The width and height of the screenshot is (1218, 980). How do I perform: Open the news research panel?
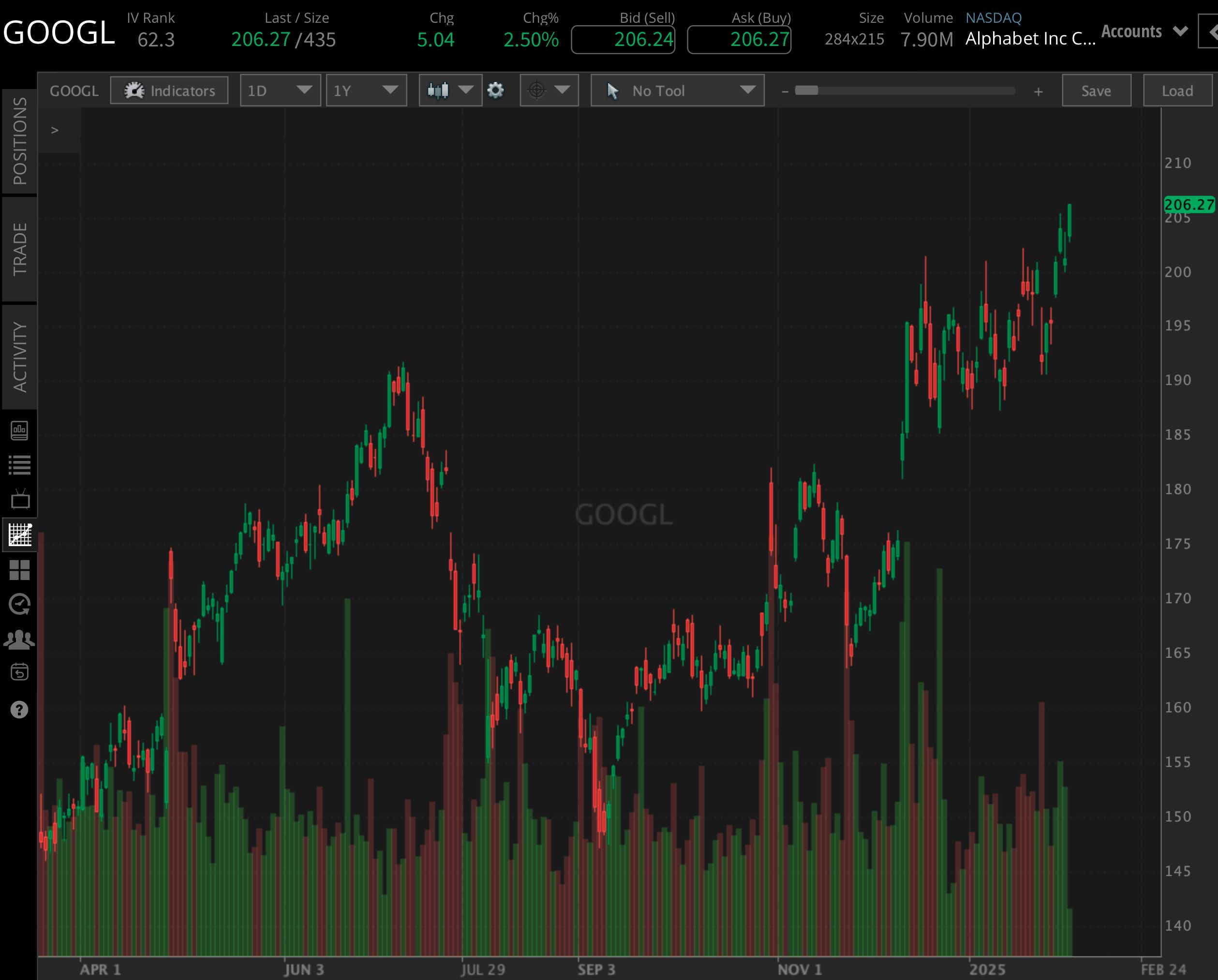pyautogui.click(x=20, y=430)
